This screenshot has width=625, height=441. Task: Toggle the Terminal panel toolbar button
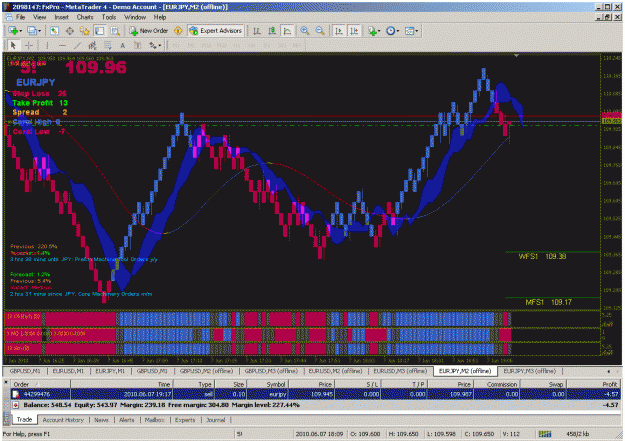tap(100, 31)
